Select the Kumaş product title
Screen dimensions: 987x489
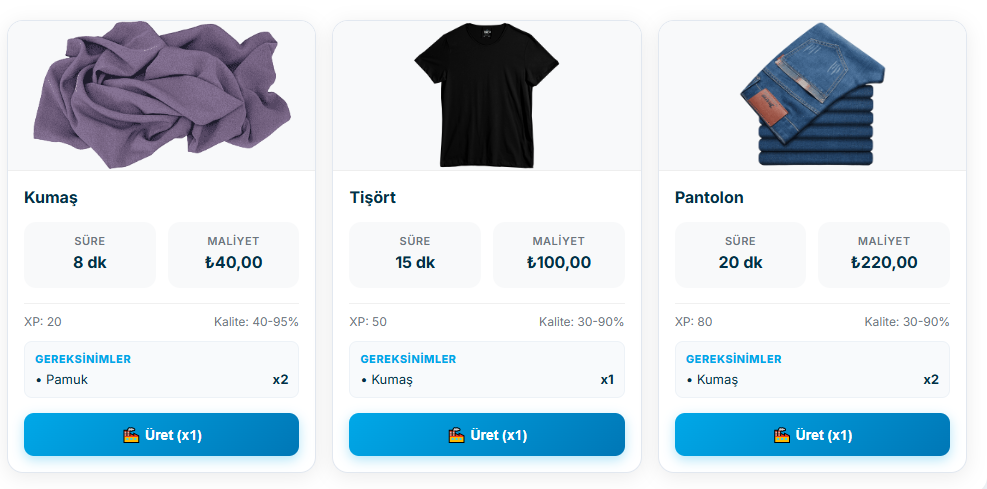click(x=51, y=198)
